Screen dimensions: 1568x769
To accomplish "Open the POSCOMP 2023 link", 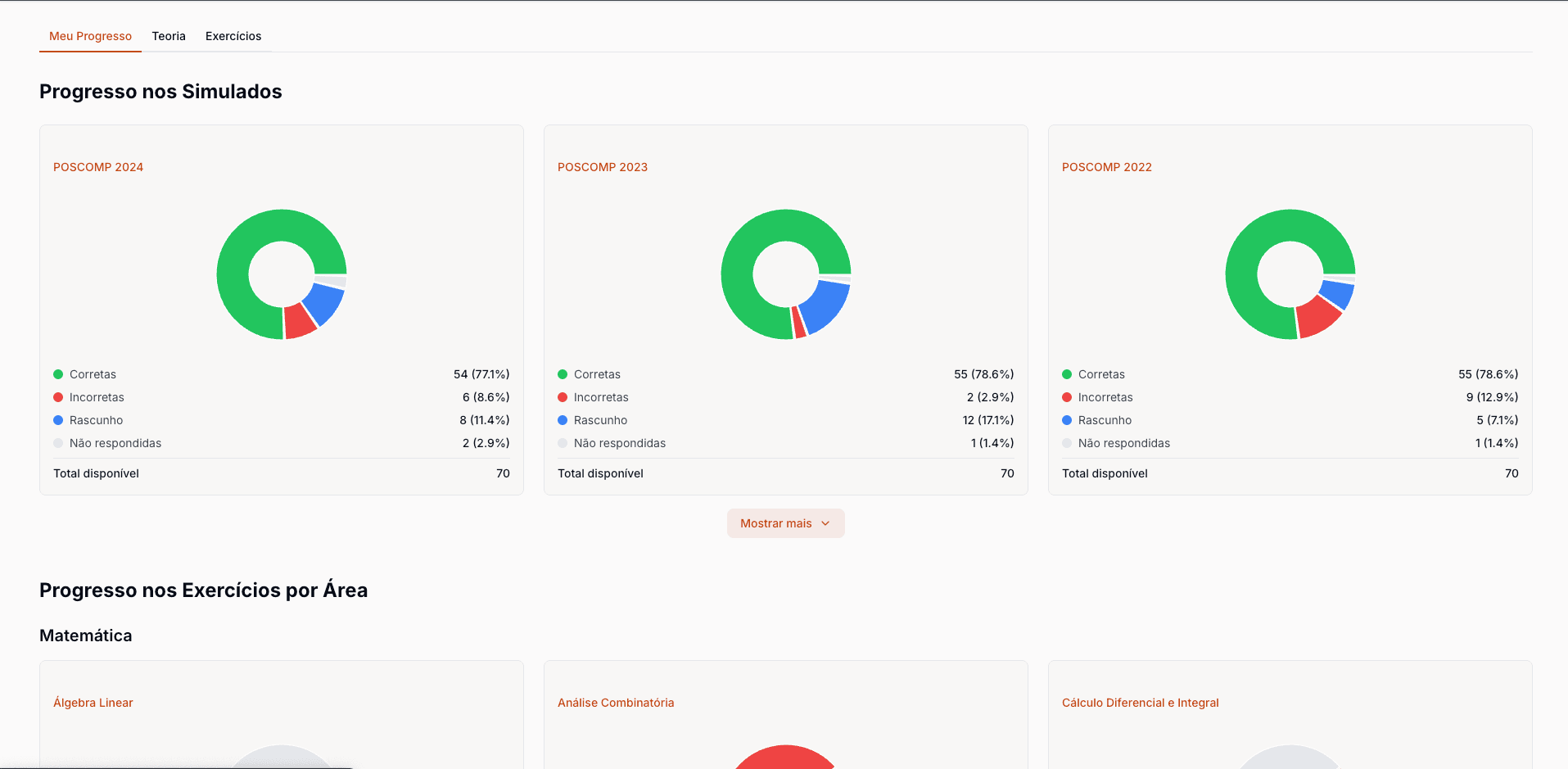I will click(x=603, y=167).
